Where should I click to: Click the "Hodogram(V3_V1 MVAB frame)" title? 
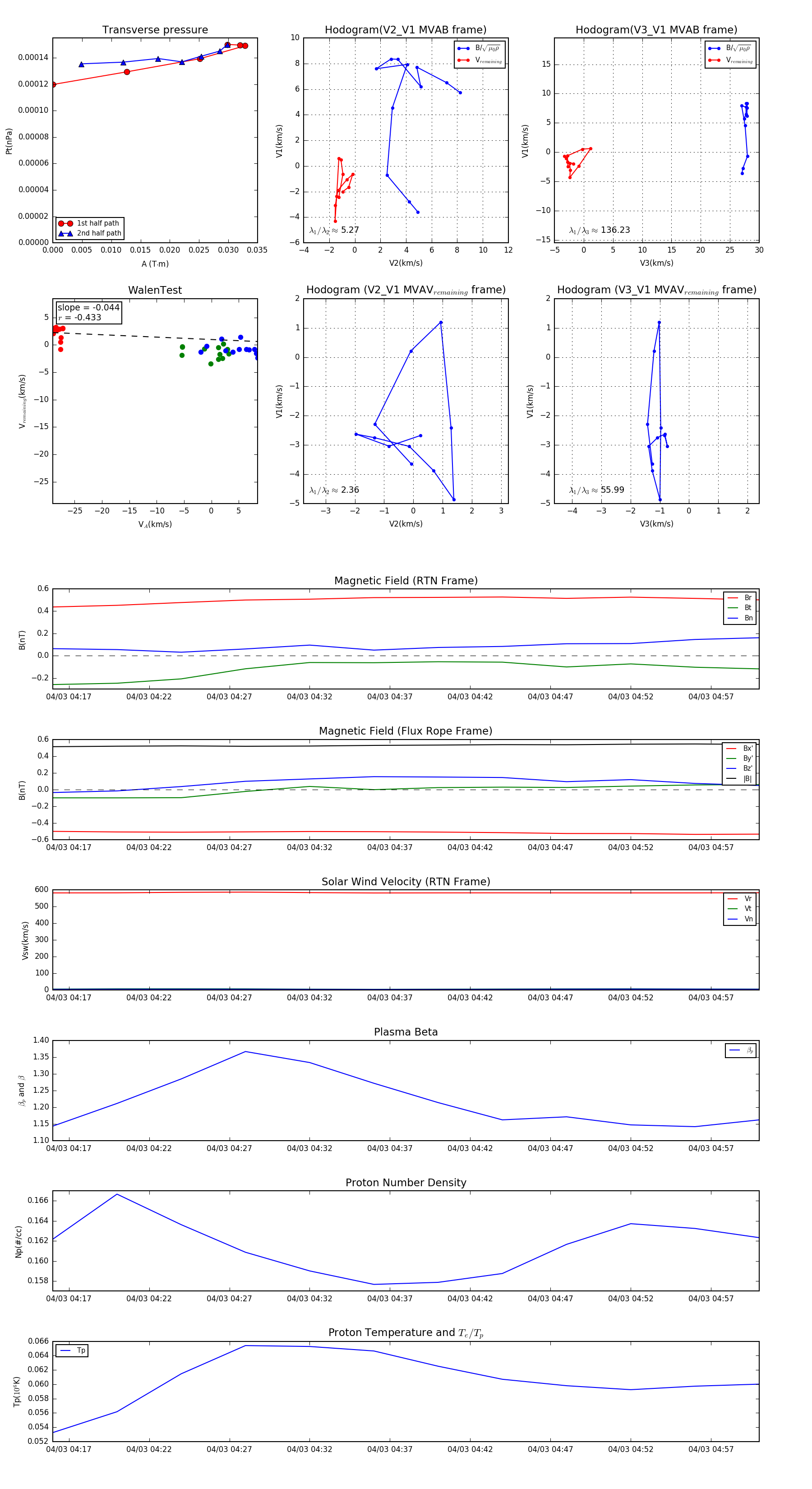click(656, 29)
